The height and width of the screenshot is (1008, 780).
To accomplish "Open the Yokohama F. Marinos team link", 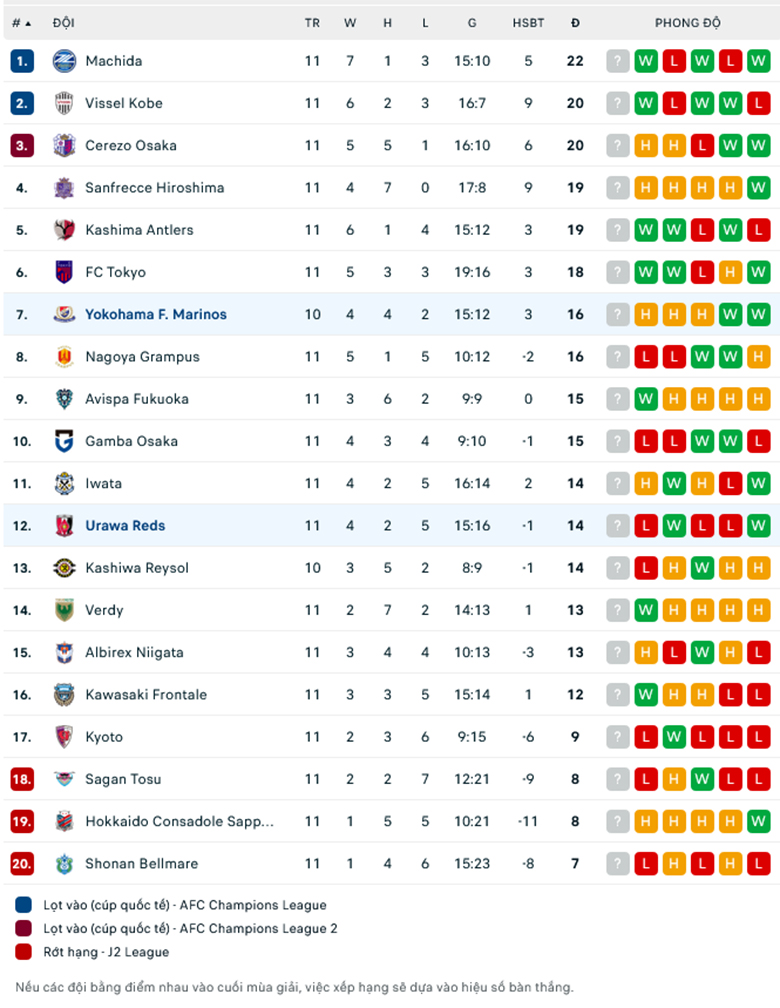I will click(156, 314).
